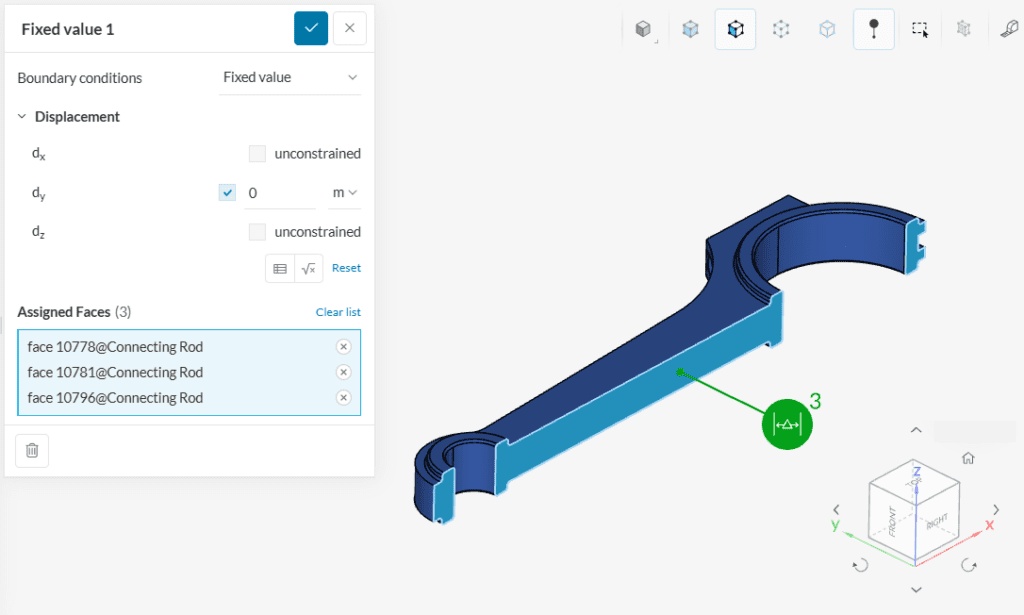Viewport: 1024px width, 615px height.
Task: Open the dy unit dropdown
Action: point(345,192)
